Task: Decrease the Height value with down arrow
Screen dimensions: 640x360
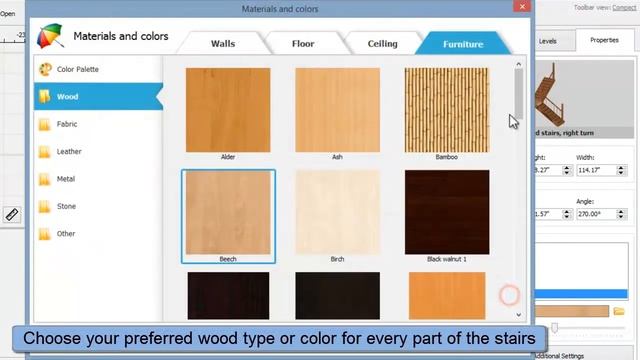Action: [x=566, y=173]
